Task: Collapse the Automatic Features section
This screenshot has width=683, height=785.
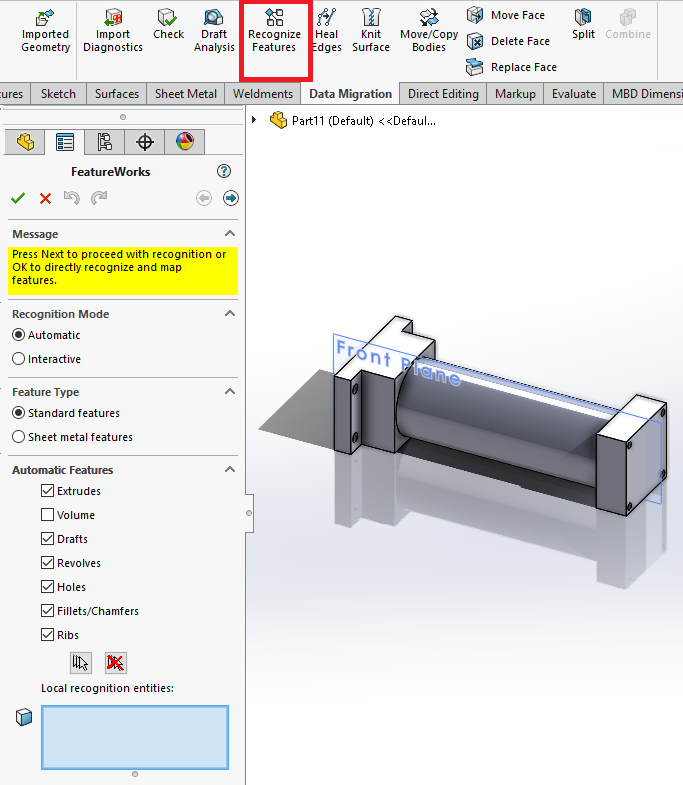Action: 229,470
